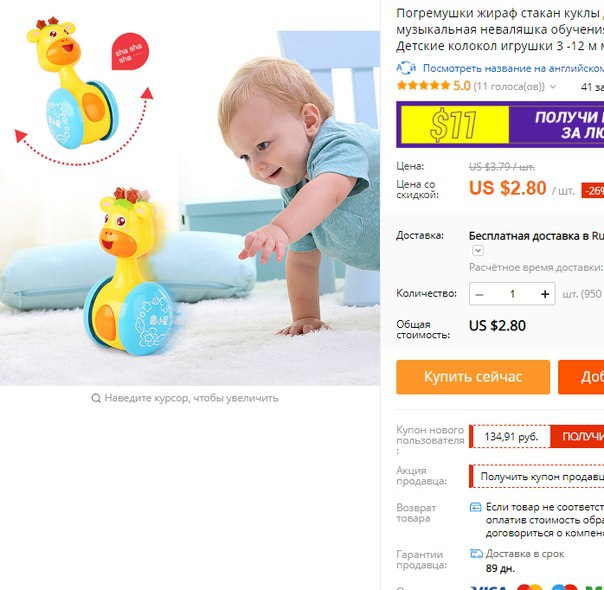Decrease quantity with the minus button

click(x=479, y=294)
